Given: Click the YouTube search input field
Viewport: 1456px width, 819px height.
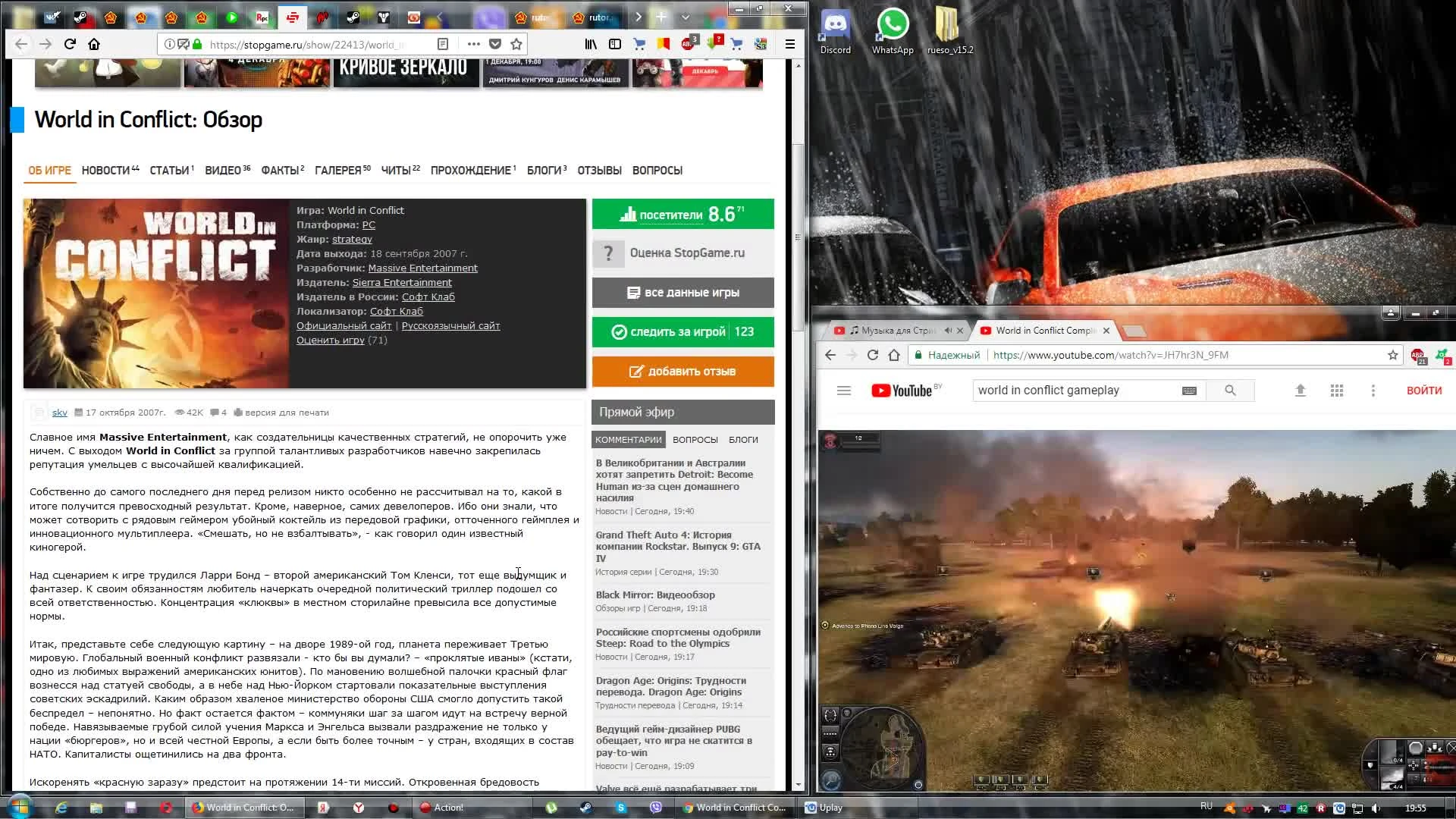Looking at the screenshot, I should click(1073, 391).
